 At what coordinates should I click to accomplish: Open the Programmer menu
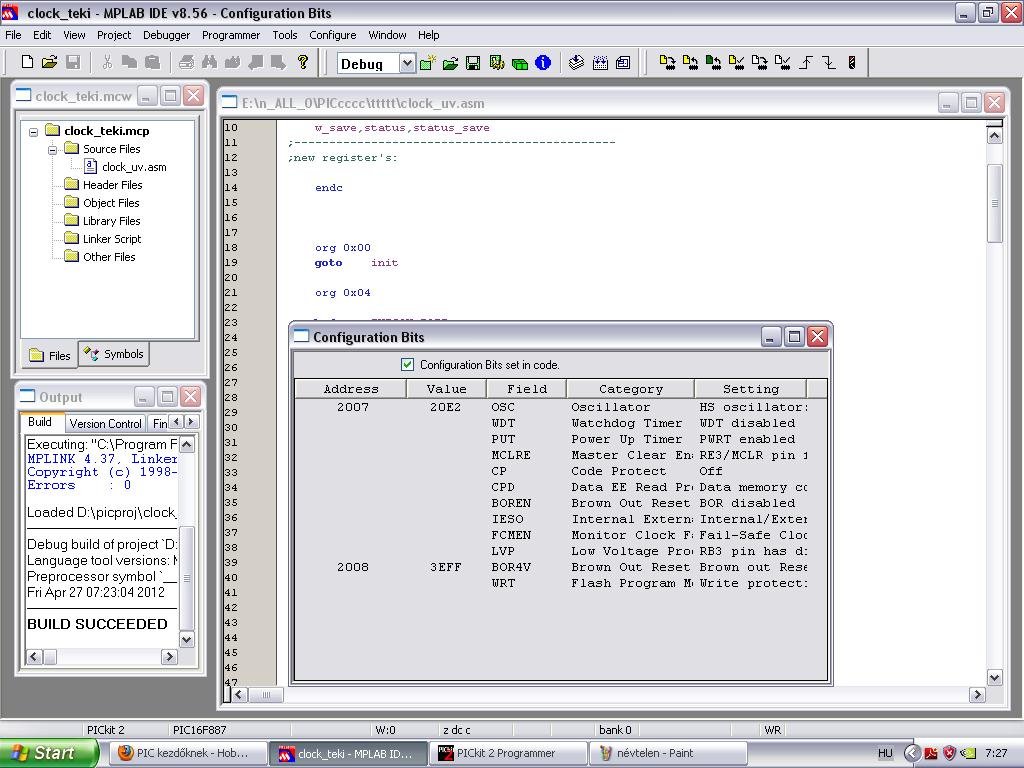(x=231, y=35)
